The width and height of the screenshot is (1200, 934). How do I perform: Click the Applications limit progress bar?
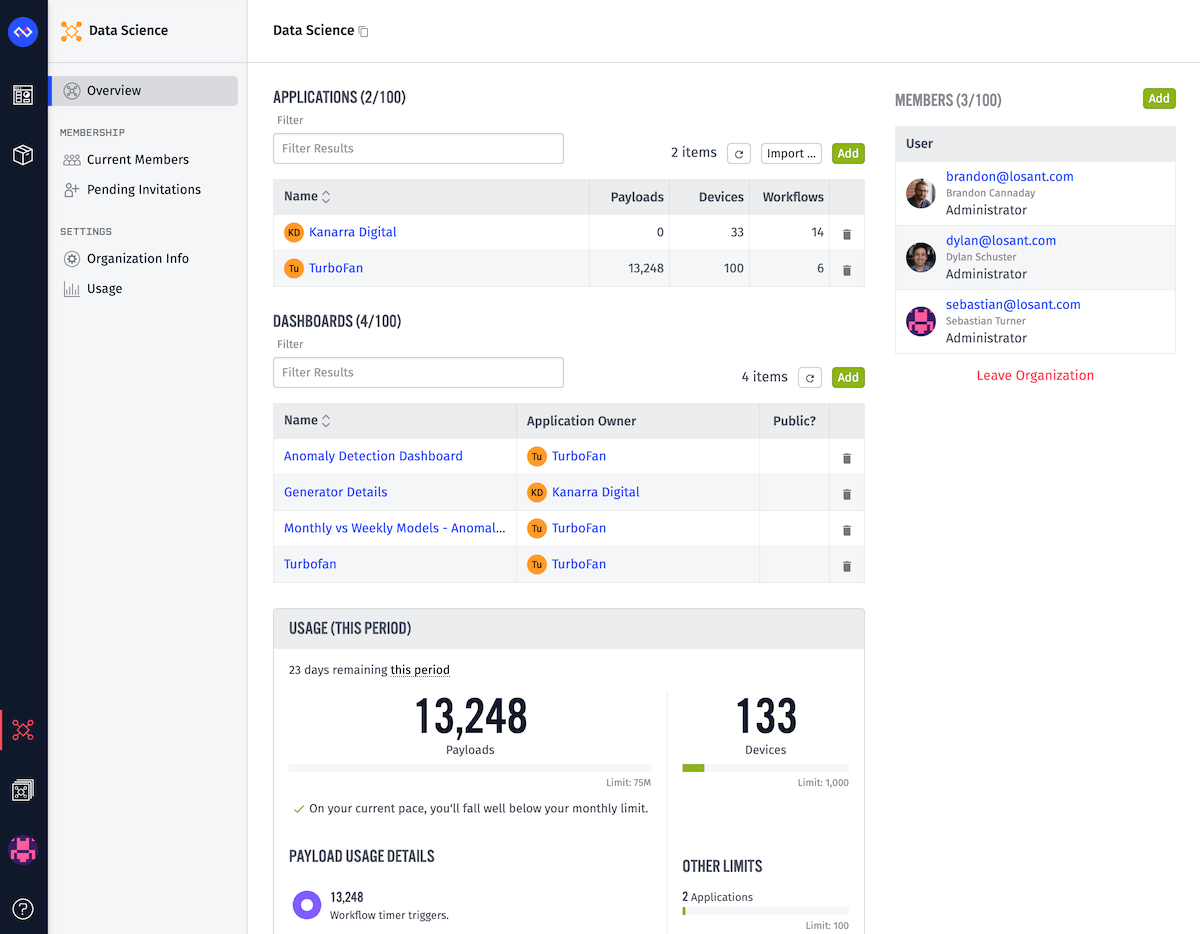coord(765,911)
